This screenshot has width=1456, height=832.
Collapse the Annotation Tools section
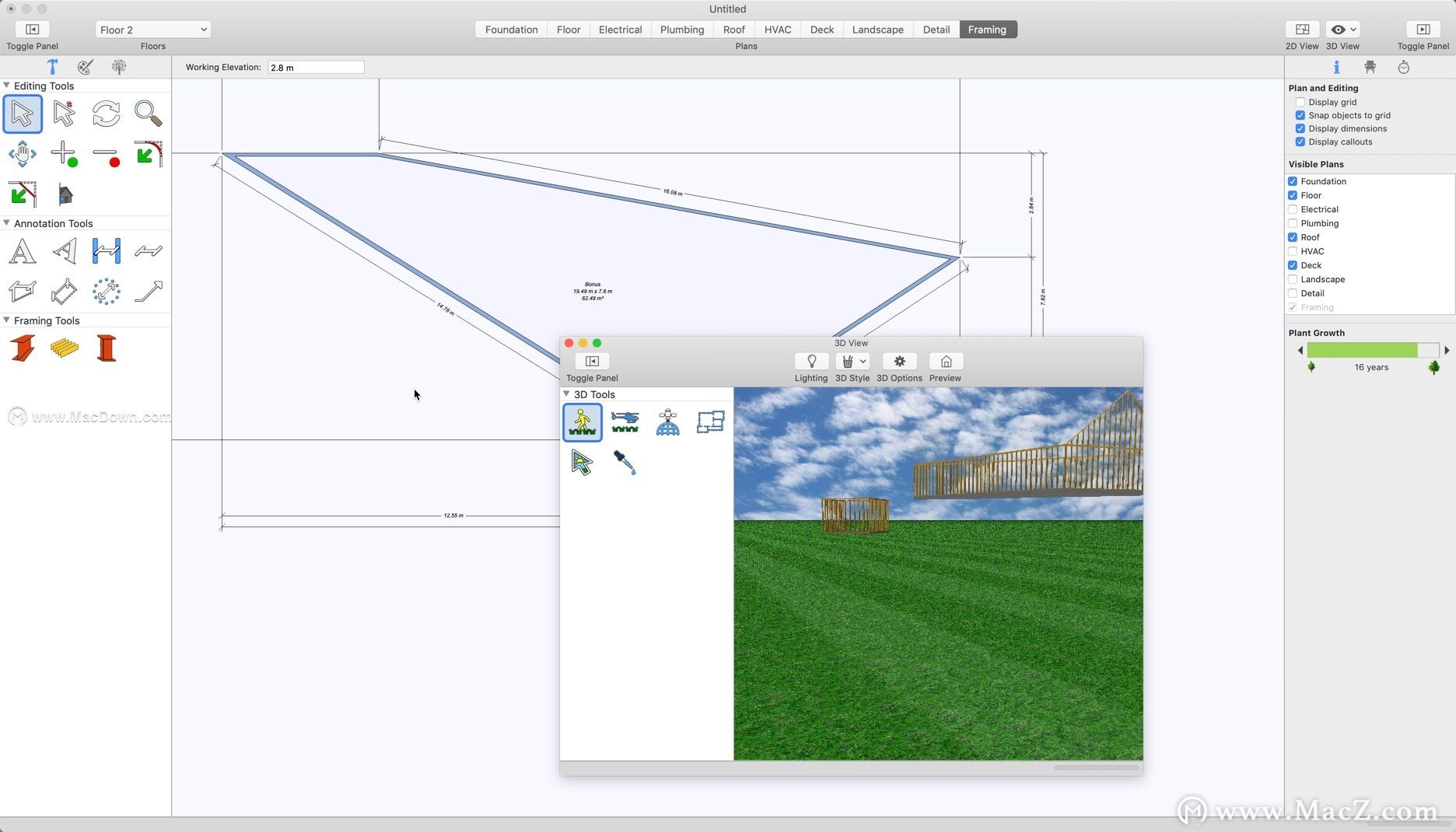6,223
